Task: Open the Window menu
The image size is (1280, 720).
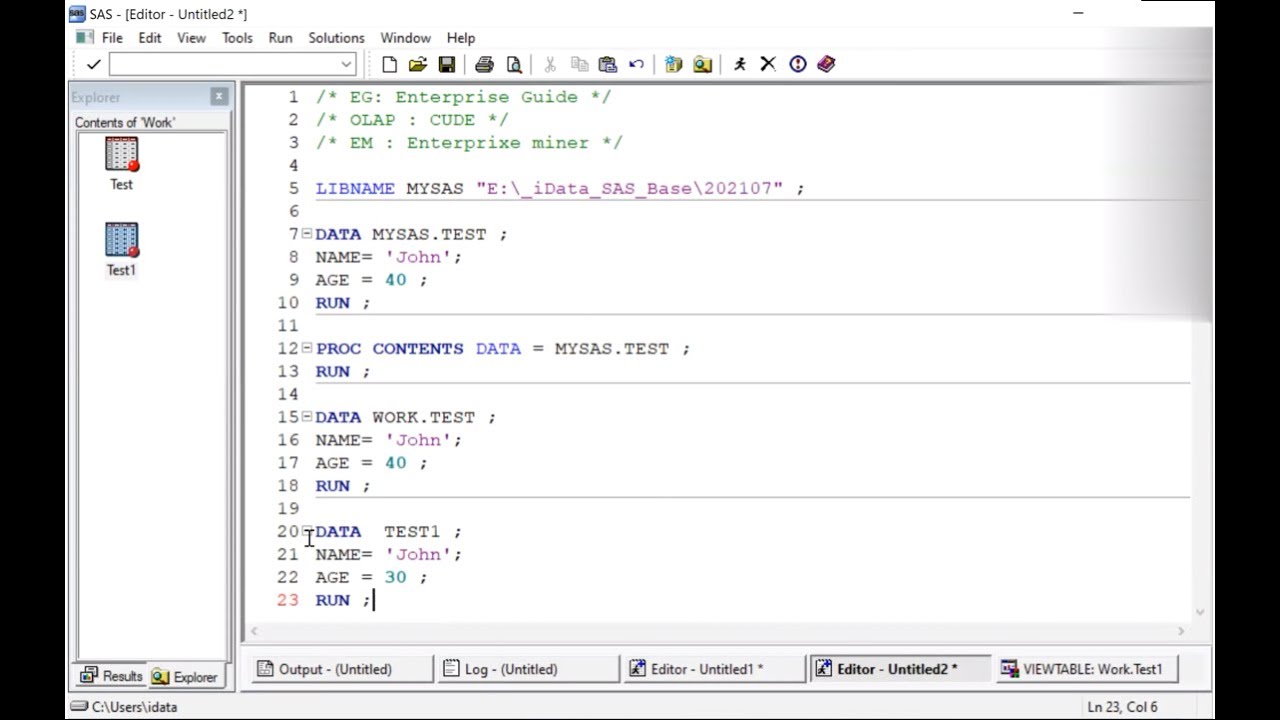Action: [x=405, y=38]
